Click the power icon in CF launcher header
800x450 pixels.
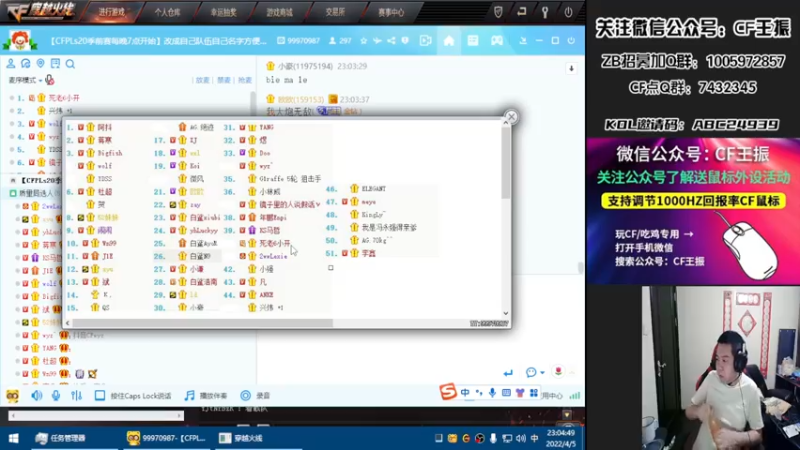568,12
